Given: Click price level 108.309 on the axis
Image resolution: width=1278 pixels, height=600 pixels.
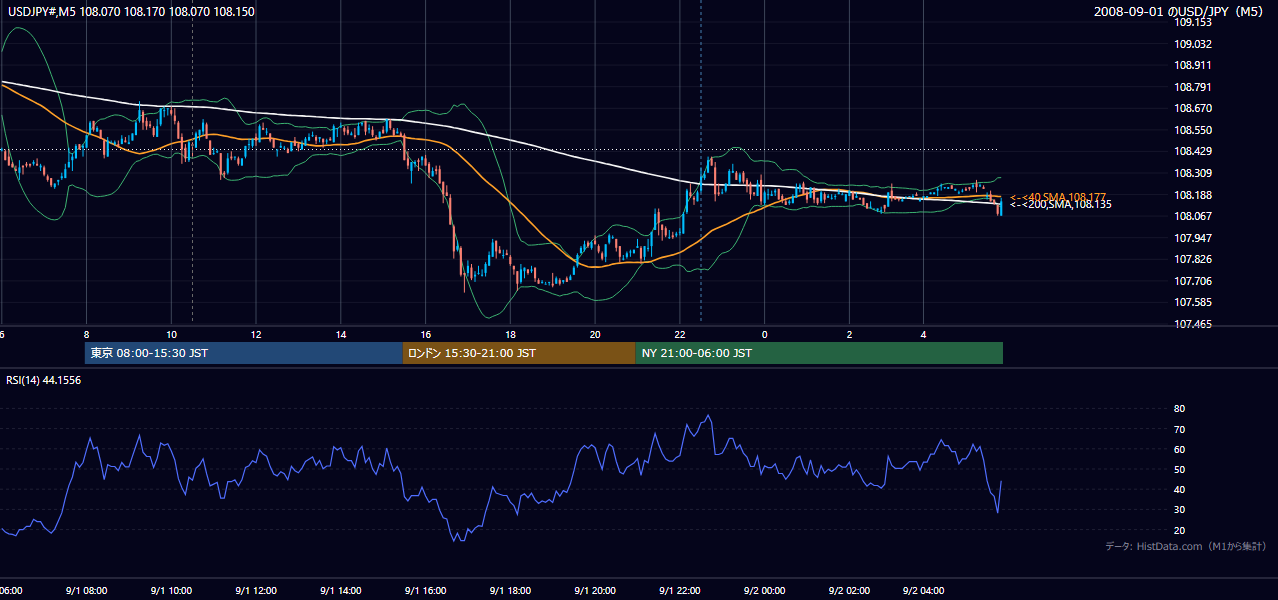Looking at the screenshot, I should (1193, 173).
